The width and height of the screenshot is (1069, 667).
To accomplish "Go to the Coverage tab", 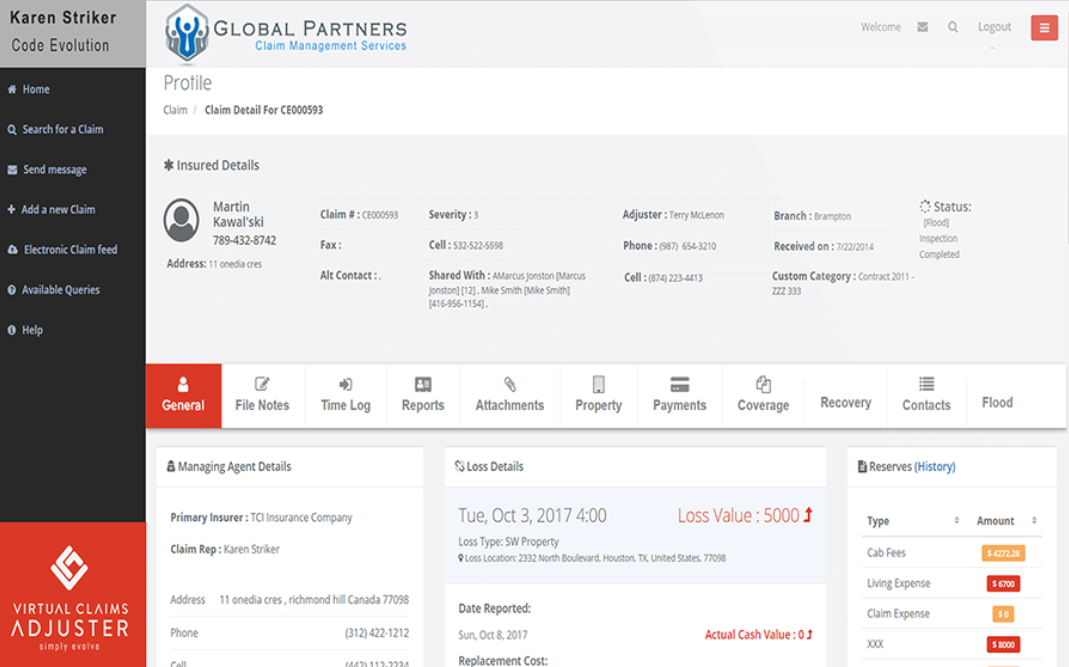I will click(x=763, y=395).
